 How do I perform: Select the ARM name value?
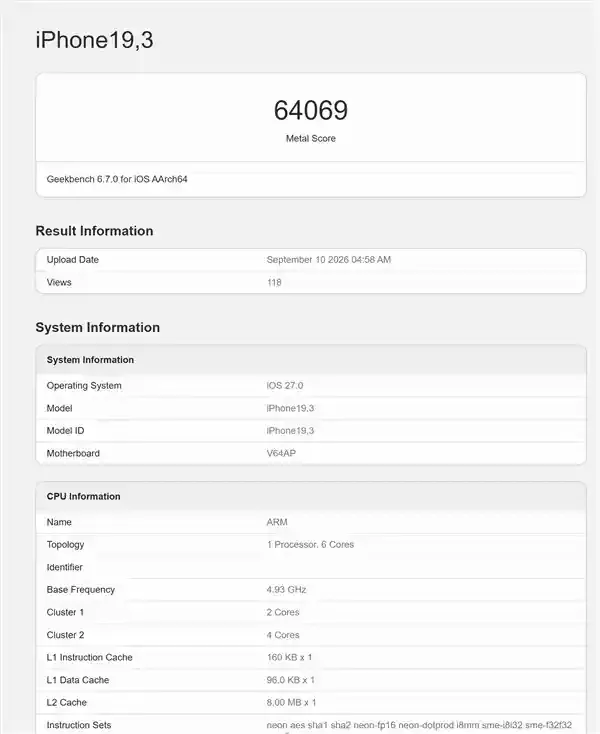pos(277,522)
